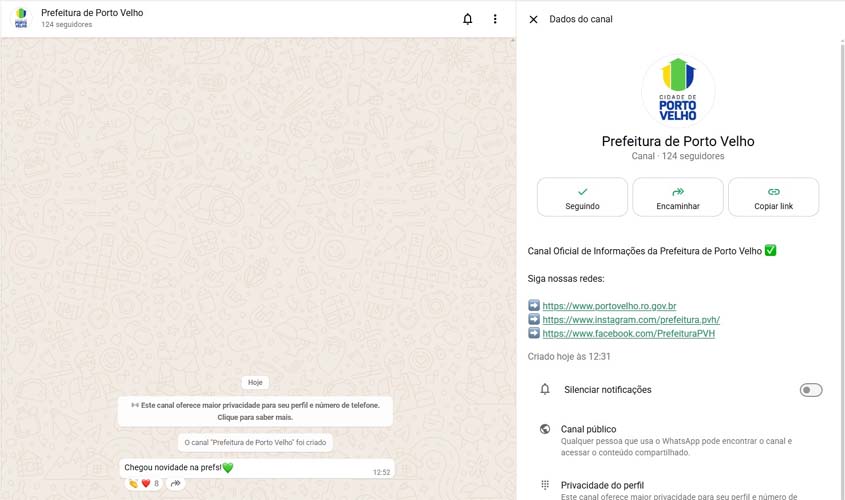Click the forward arrow icon on the Encaminhar button
Image resolution: width=845 pixels, height=500 pixels.
point(678,191)
